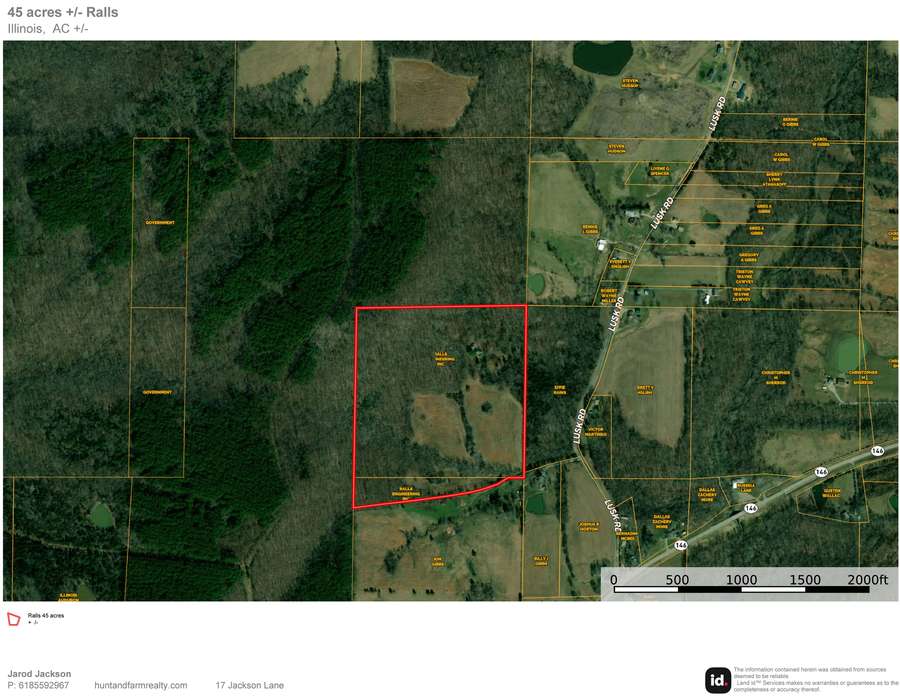This screenshot has height=696, width=900.
Task: Click the Sherry Lynn Athanasoff parcel label
Action: pos(774,180)
